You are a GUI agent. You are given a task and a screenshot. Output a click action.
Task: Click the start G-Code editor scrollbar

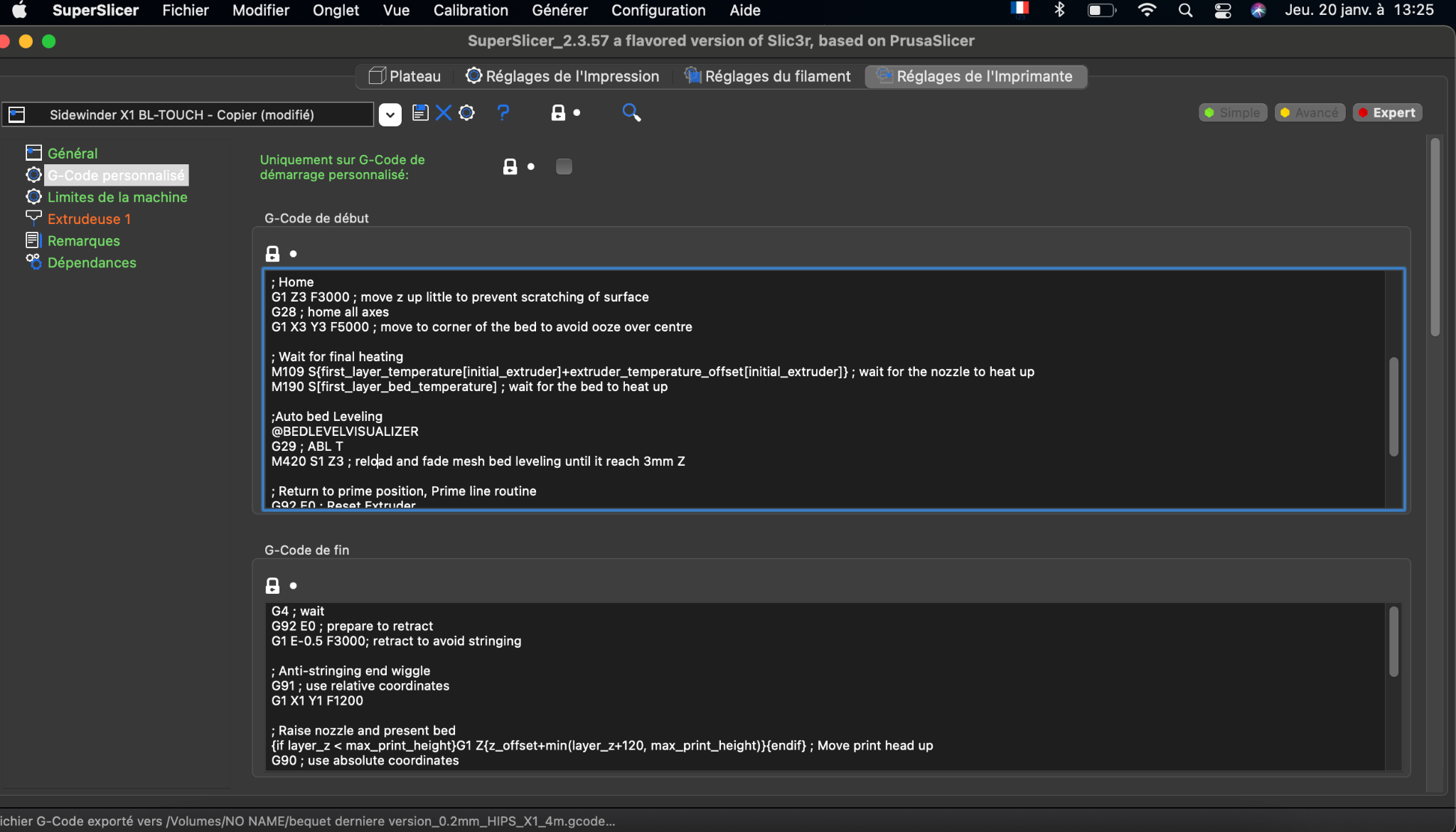[1393, 406]
